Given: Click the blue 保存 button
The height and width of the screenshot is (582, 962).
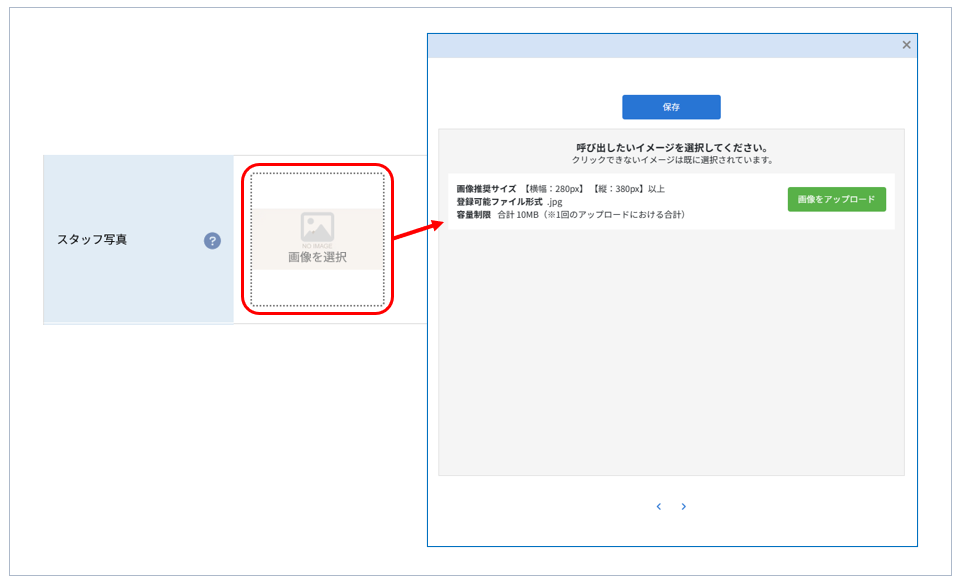Looking at the screenshot, I should point(671,107).
